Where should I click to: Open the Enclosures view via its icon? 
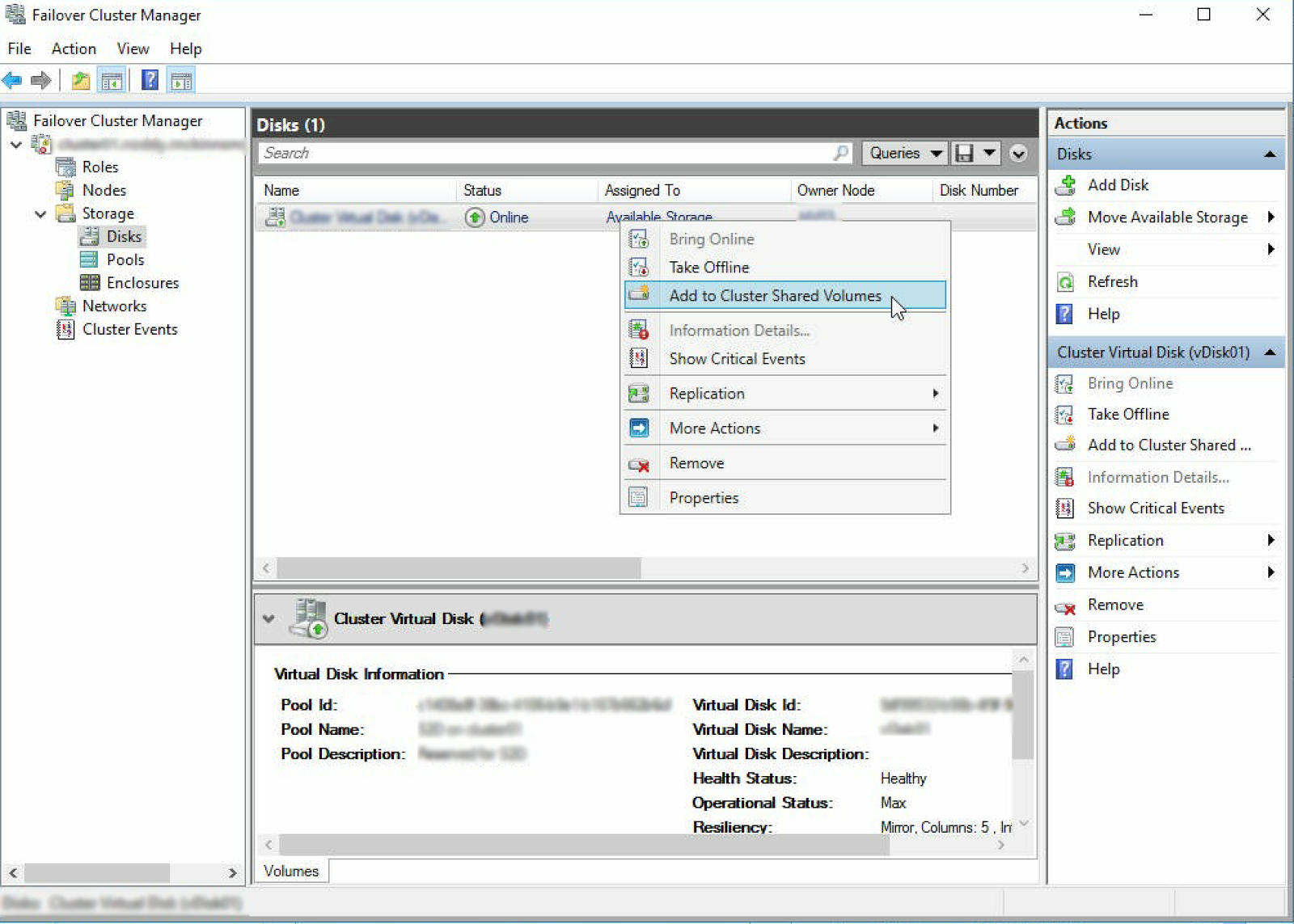point(91,282)
